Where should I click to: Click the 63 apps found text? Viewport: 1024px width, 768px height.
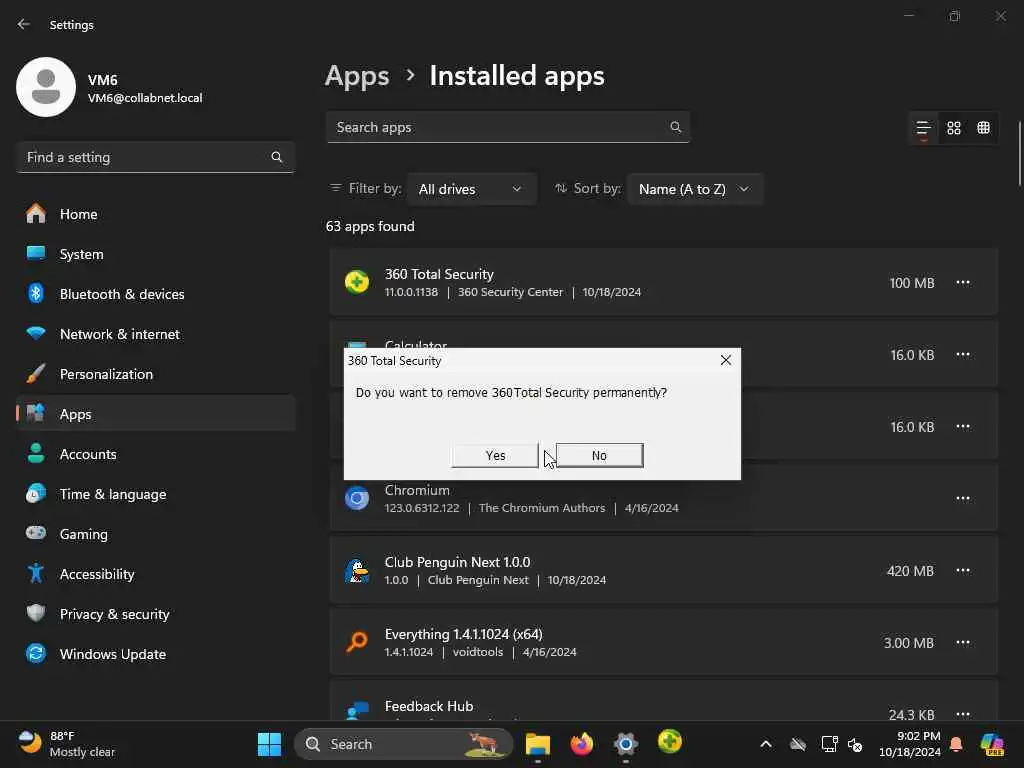[370, 226]
